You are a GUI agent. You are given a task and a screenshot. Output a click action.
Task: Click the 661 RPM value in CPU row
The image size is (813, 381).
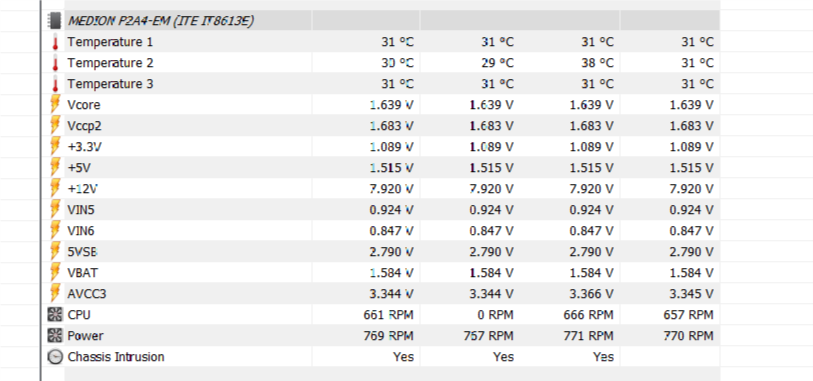tap(389, 315)
